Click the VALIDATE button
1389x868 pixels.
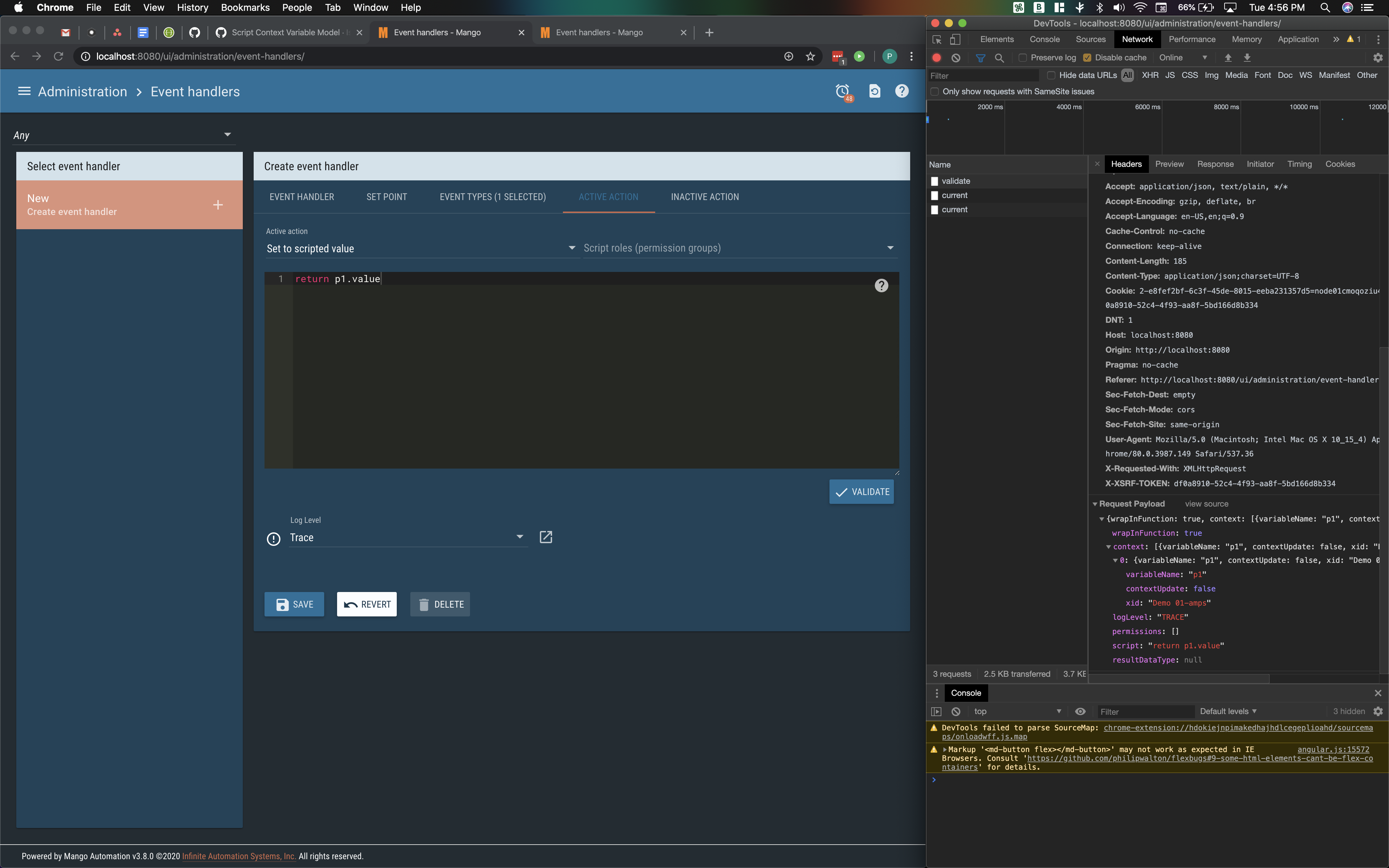(862, 491)
